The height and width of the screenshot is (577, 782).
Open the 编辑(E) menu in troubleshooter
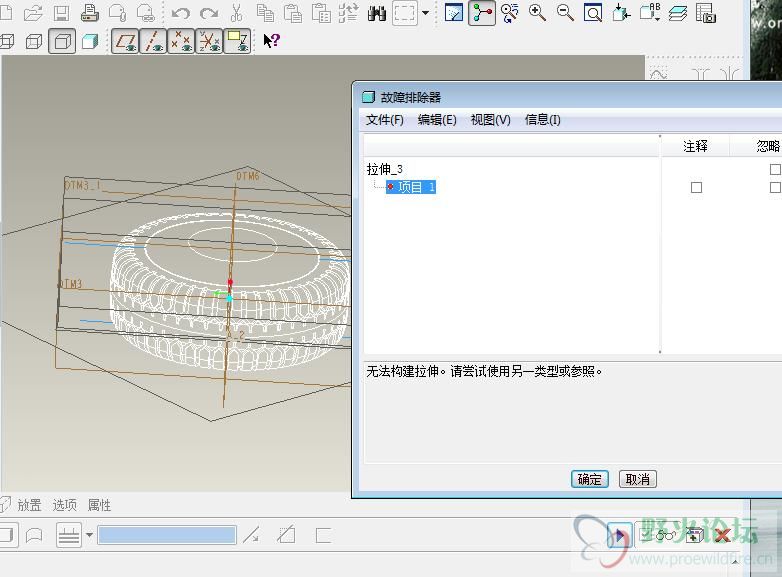[x=437, y=120]
